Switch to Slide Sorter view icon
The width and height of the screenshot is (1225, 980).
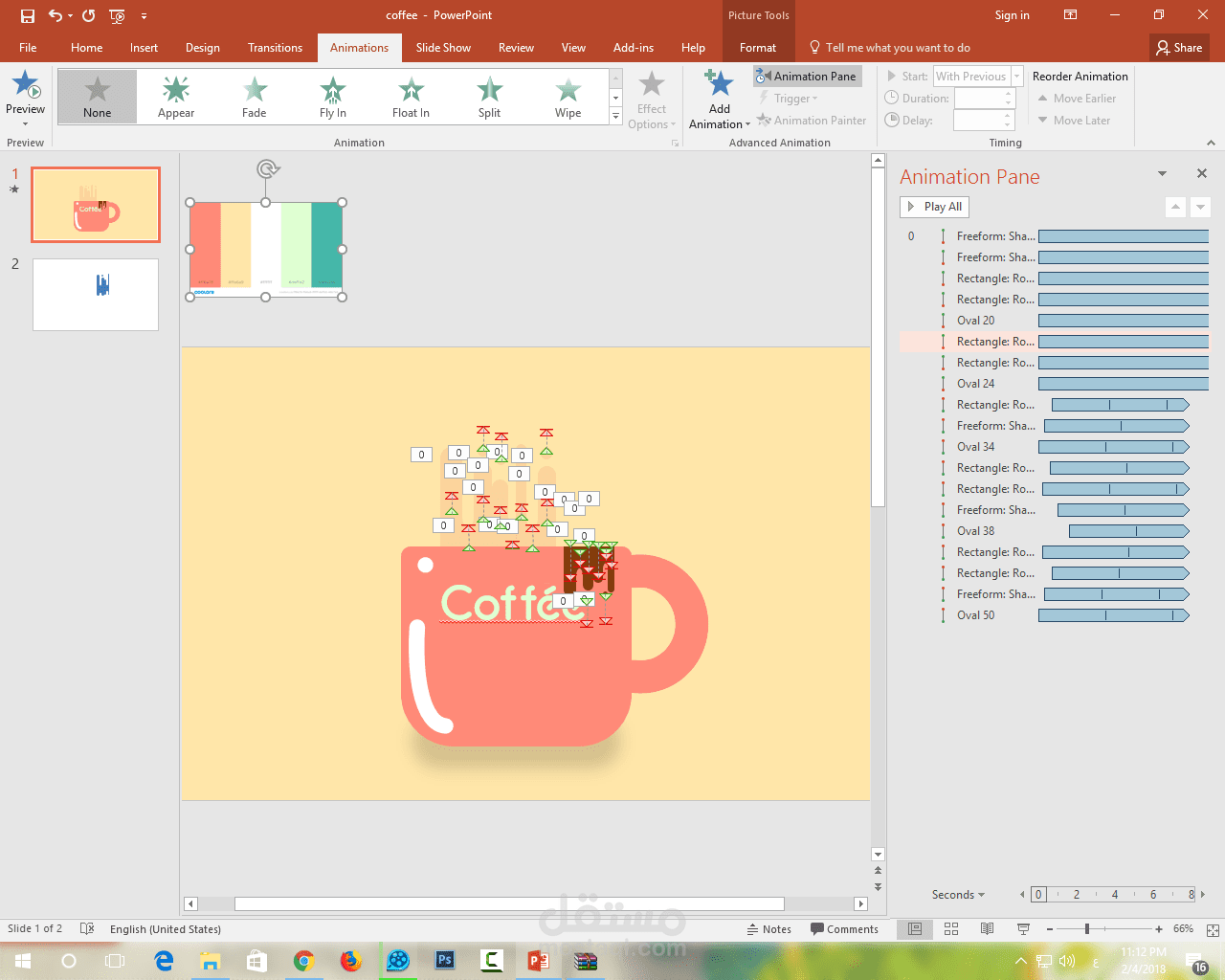coord(951,929)
